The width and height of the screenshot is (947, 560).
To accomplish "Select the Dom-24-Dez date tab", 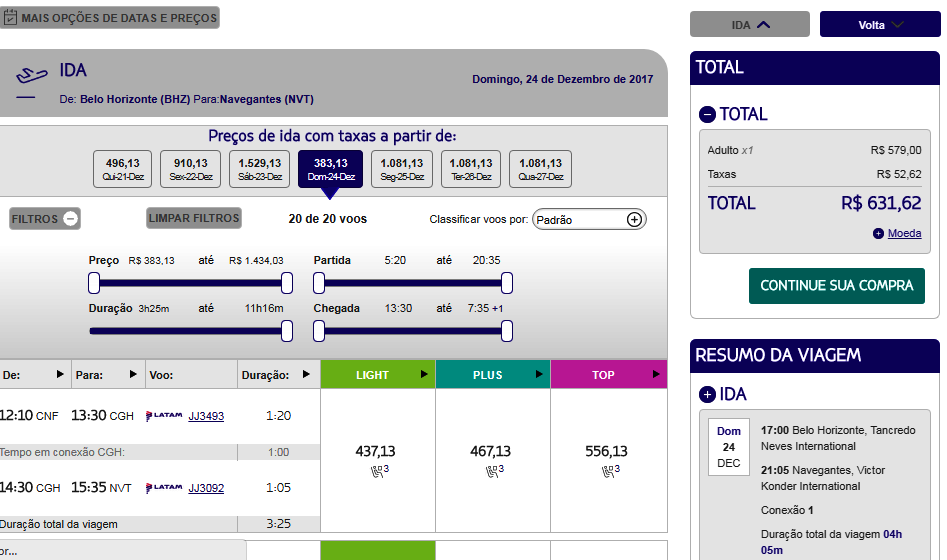I will click(x=330, y=169).
